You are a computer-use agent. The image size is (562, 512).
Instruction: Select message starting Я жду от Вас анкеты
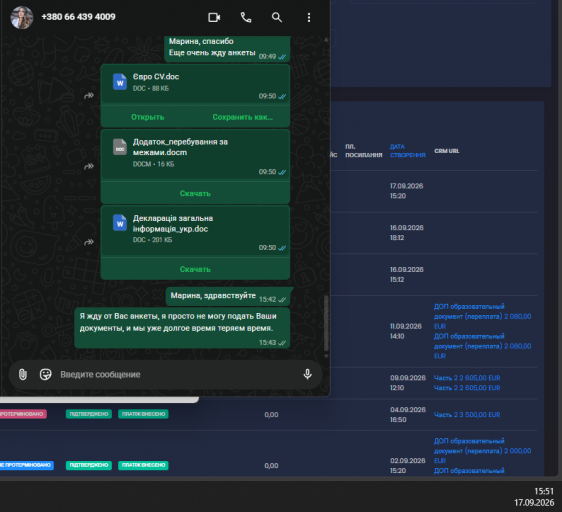click(x=182, y=328)
